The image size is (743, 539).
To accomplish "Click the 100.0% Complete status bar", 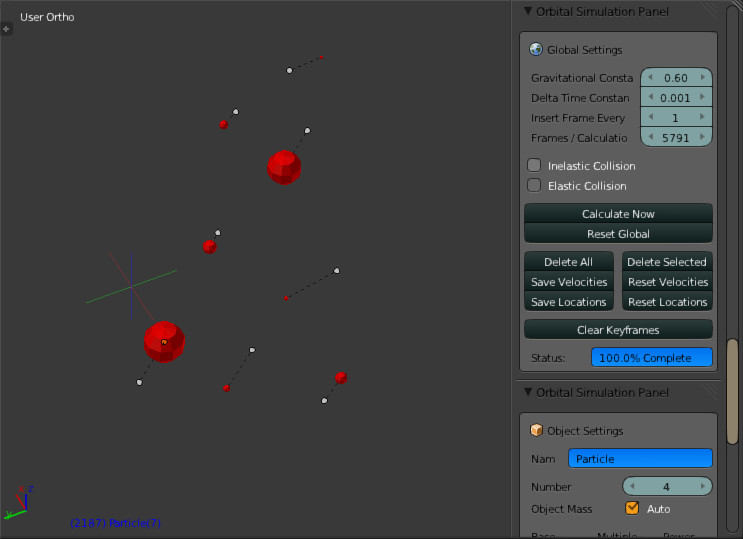I will pos(652,357).
